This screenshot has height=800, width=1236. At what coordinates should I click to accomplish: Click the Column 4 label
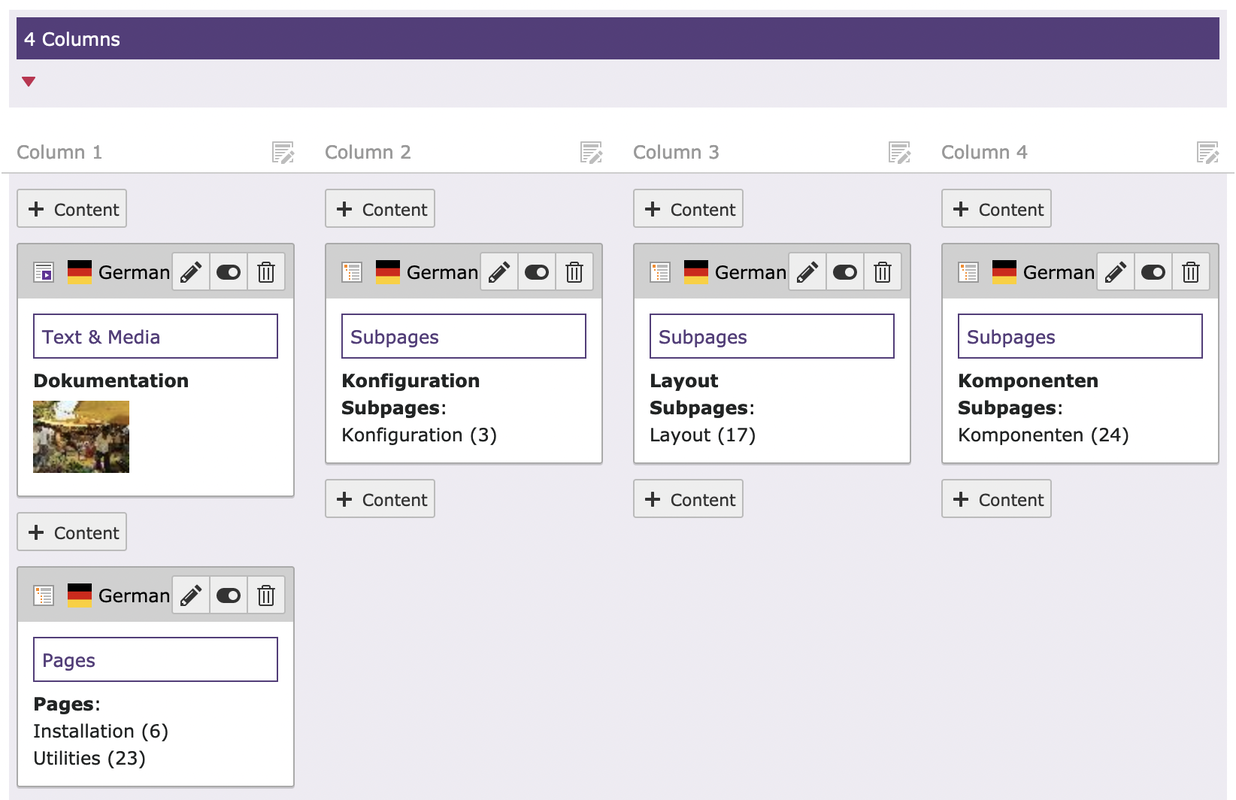tap(985, 152)
